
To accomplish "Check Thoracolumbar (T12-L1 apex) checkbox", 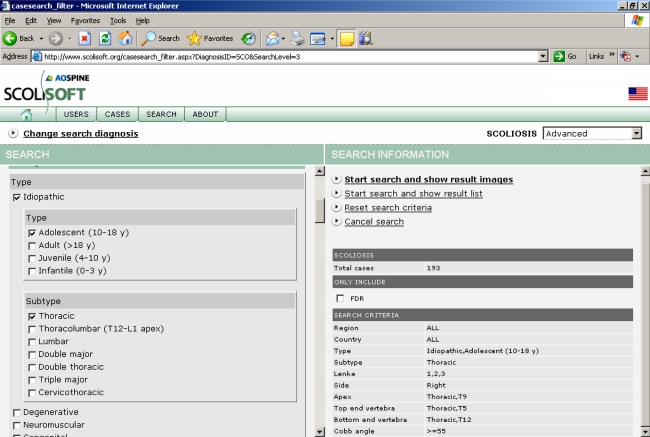I will pyautogui.click(x=32, y=329).
